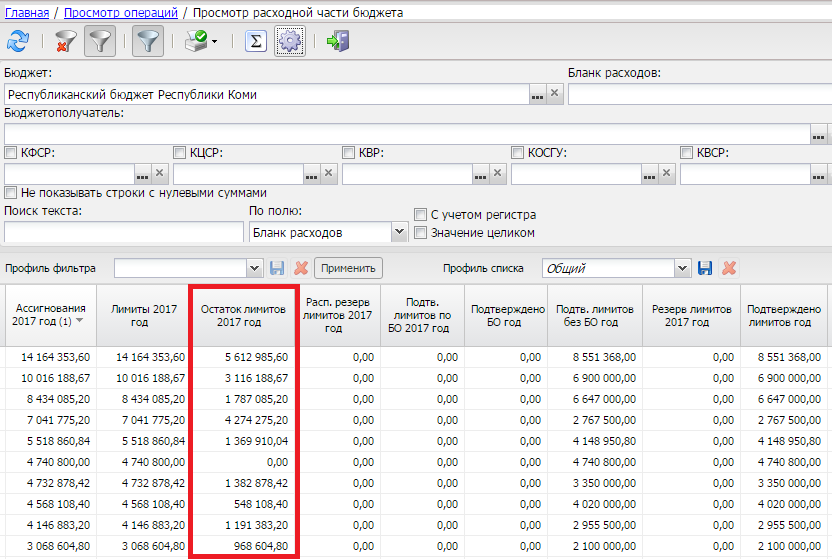Screen dimensions: 832x559
Task: Click the Применить button
Action: pyautogui.click(x=348, y=268)
